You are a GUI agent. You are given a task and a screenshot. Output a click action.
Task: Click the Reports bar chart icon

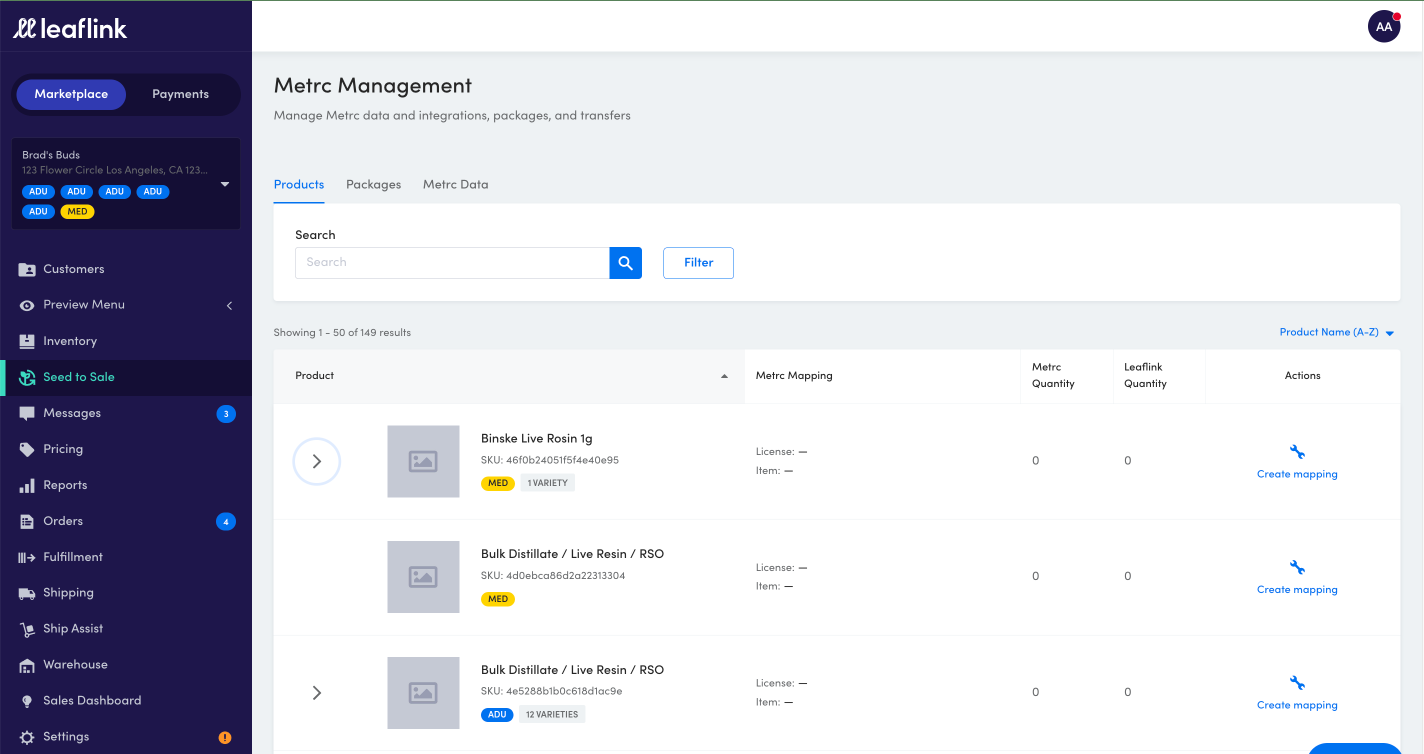[27, 485]
